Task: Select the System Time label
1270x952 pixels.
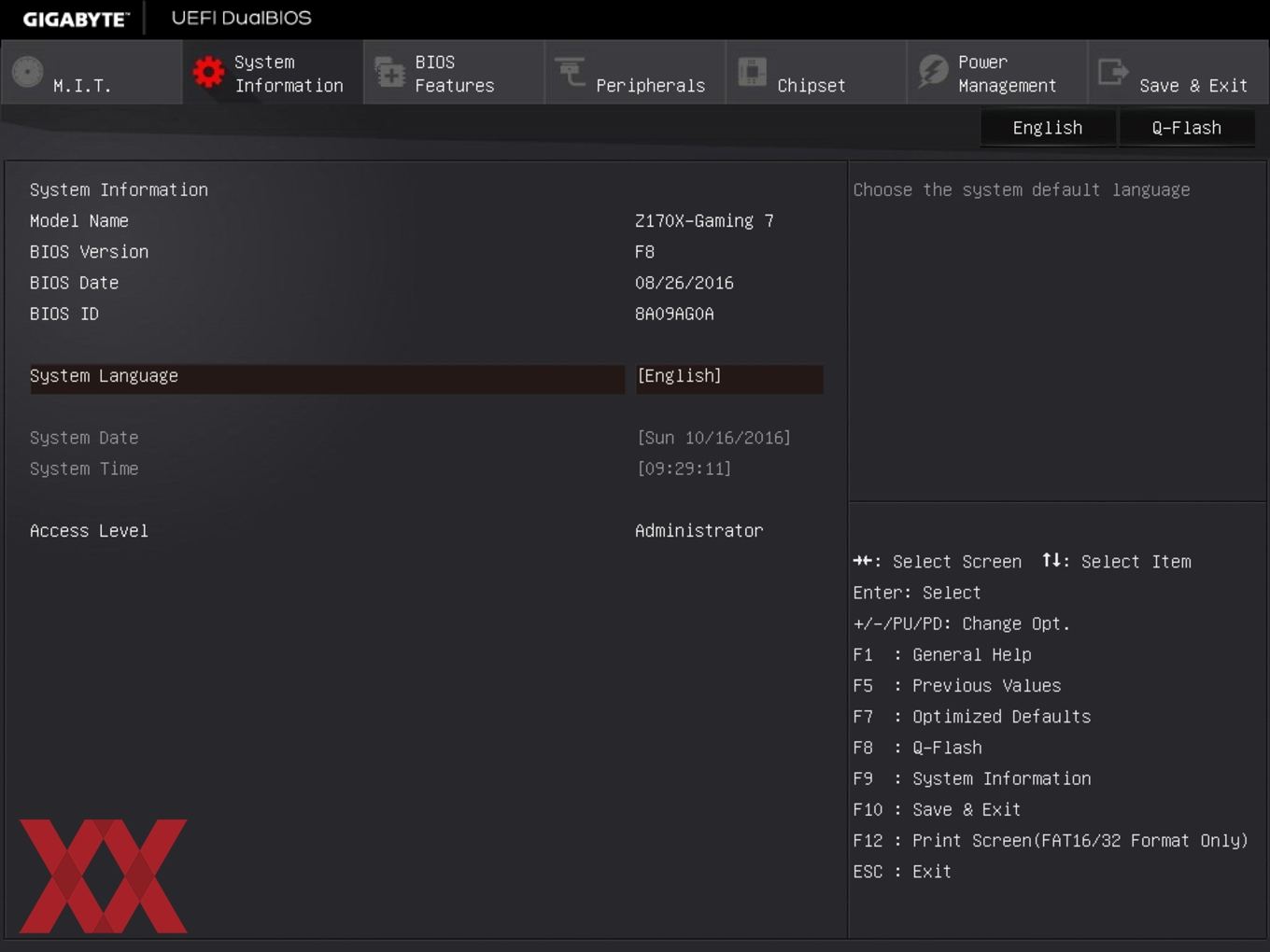Action: coord(84,469)
